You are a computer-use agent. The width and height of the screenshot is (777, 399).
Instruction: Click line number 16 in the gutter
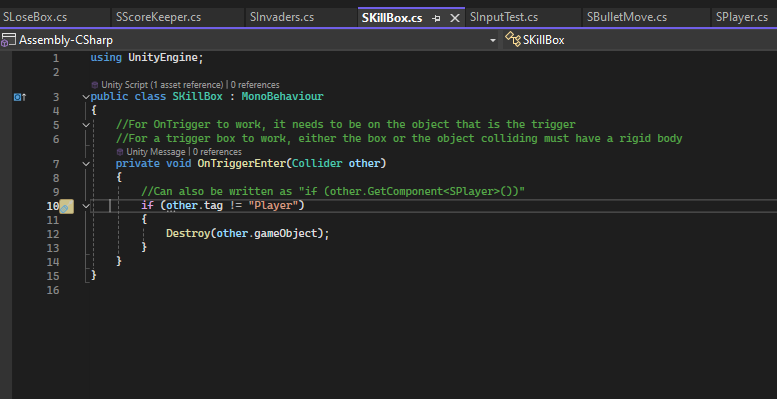pos(53,290)
